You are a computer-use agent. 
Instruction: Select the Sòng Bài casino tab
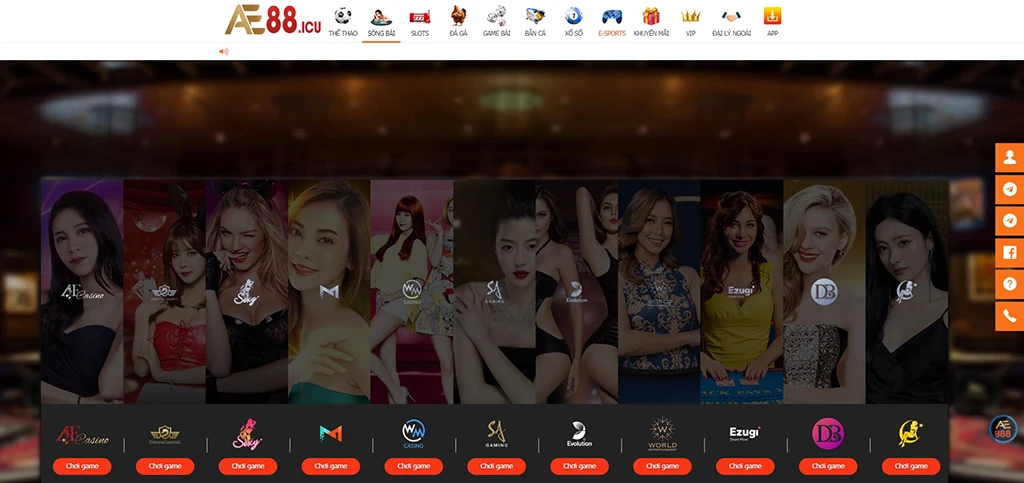click(x=381, y=17)
